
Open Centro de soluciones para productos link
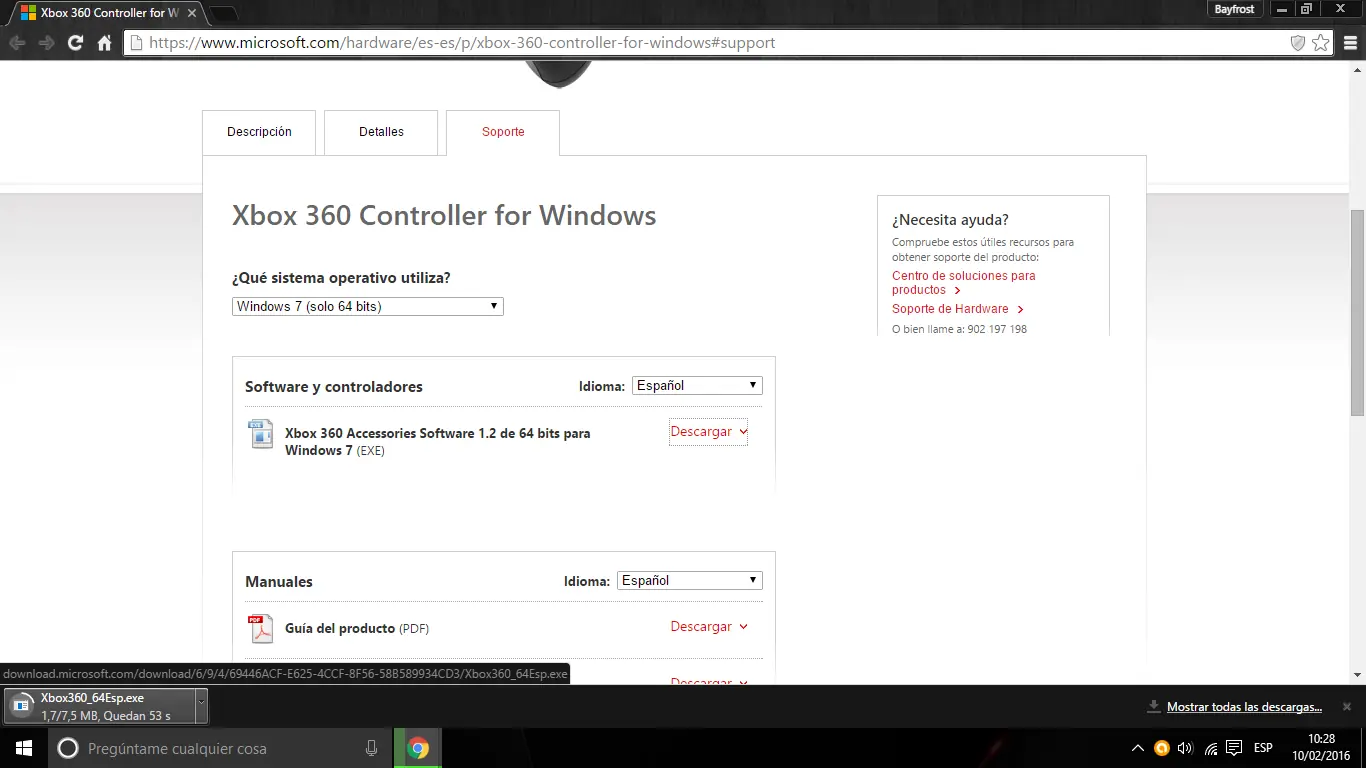point(964,283)
